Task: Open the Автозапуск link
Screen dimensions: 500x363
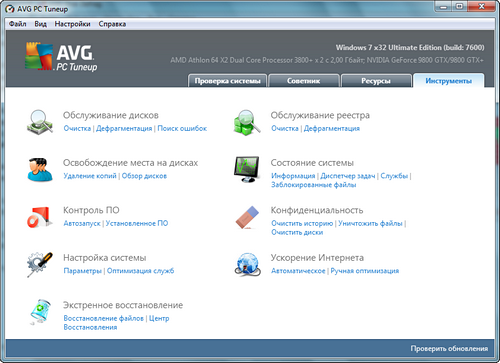Action: [82, 223]
